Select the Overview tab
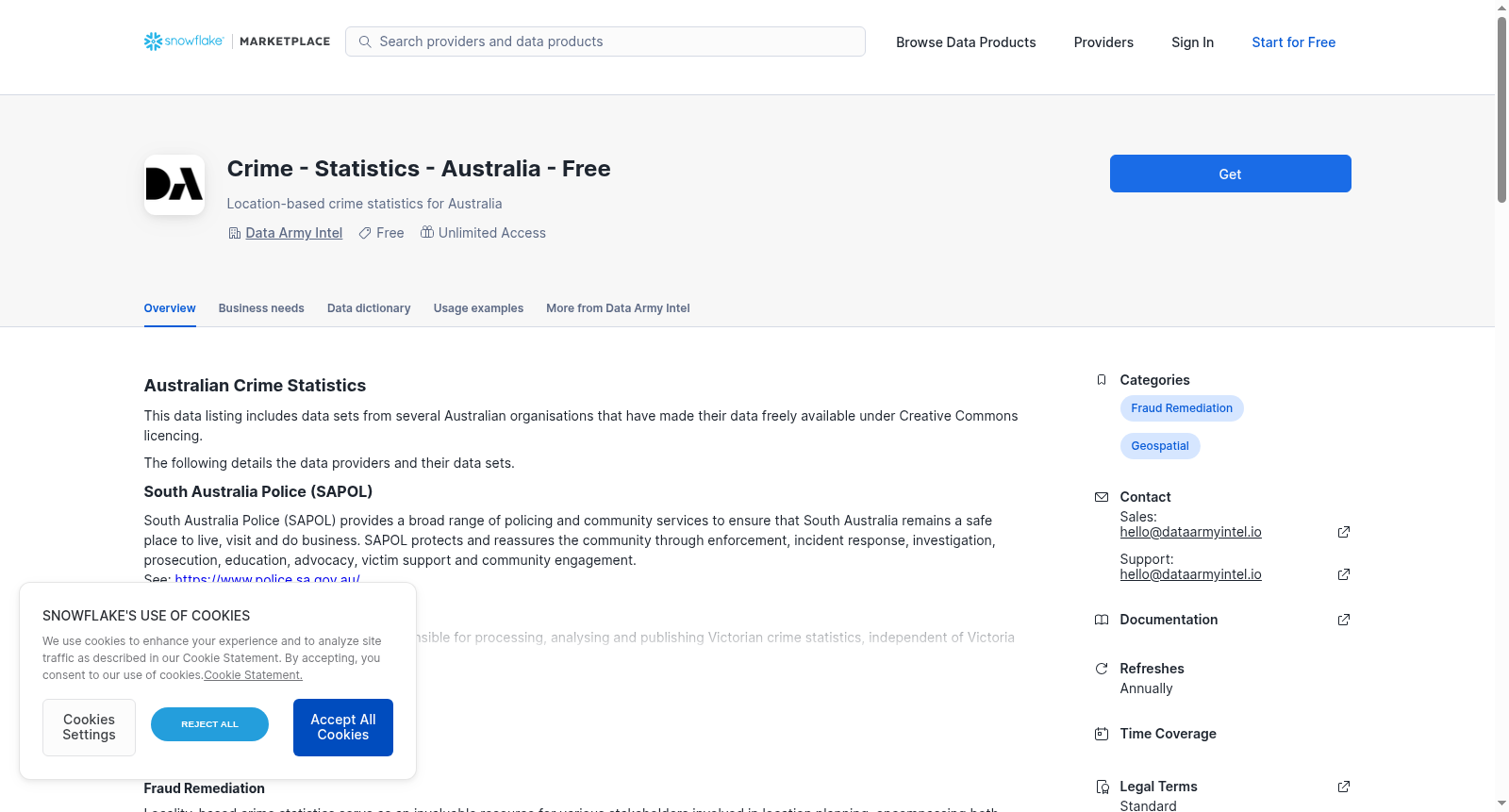Image resolution: width=1509 pixels, height=812 pixels. [x=170, y=308]
